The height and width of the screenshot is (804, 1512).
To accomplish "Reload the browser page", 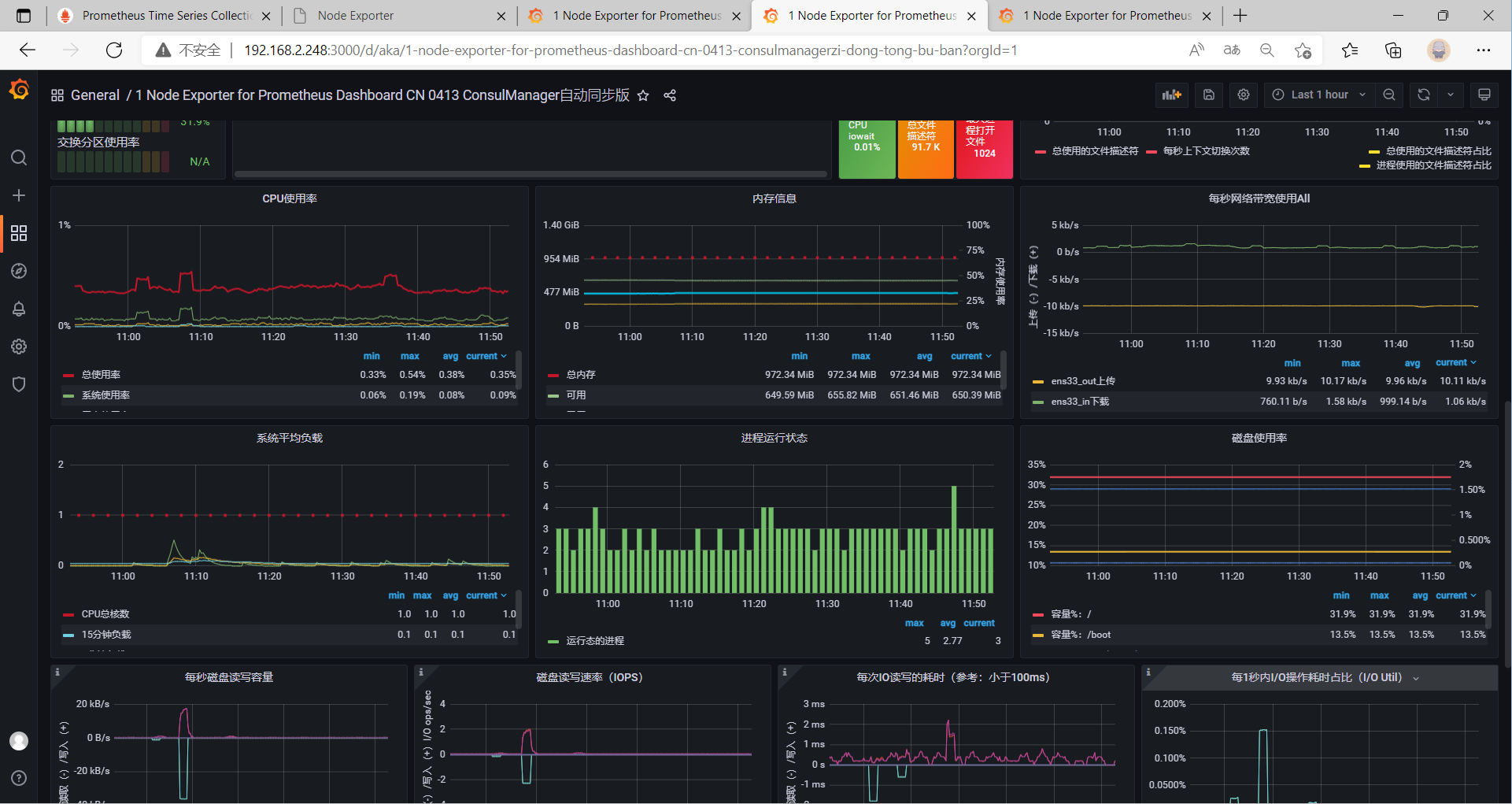I will tap(114, 50).
